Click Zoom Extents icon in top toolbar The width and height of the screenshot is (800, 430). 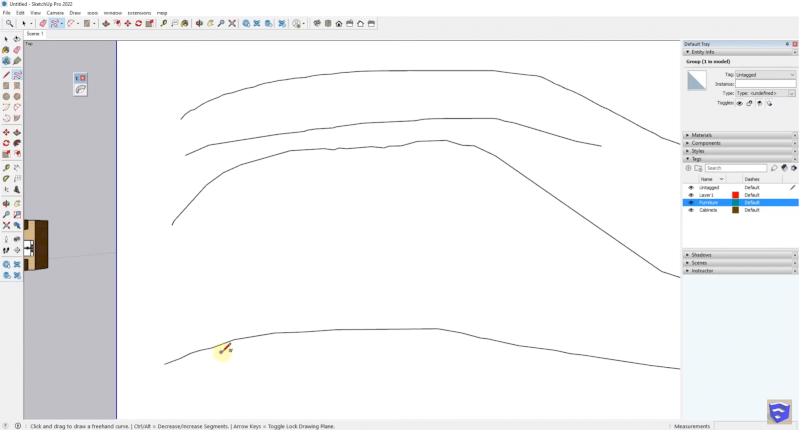pyautogui.click(x=232, y=23)
